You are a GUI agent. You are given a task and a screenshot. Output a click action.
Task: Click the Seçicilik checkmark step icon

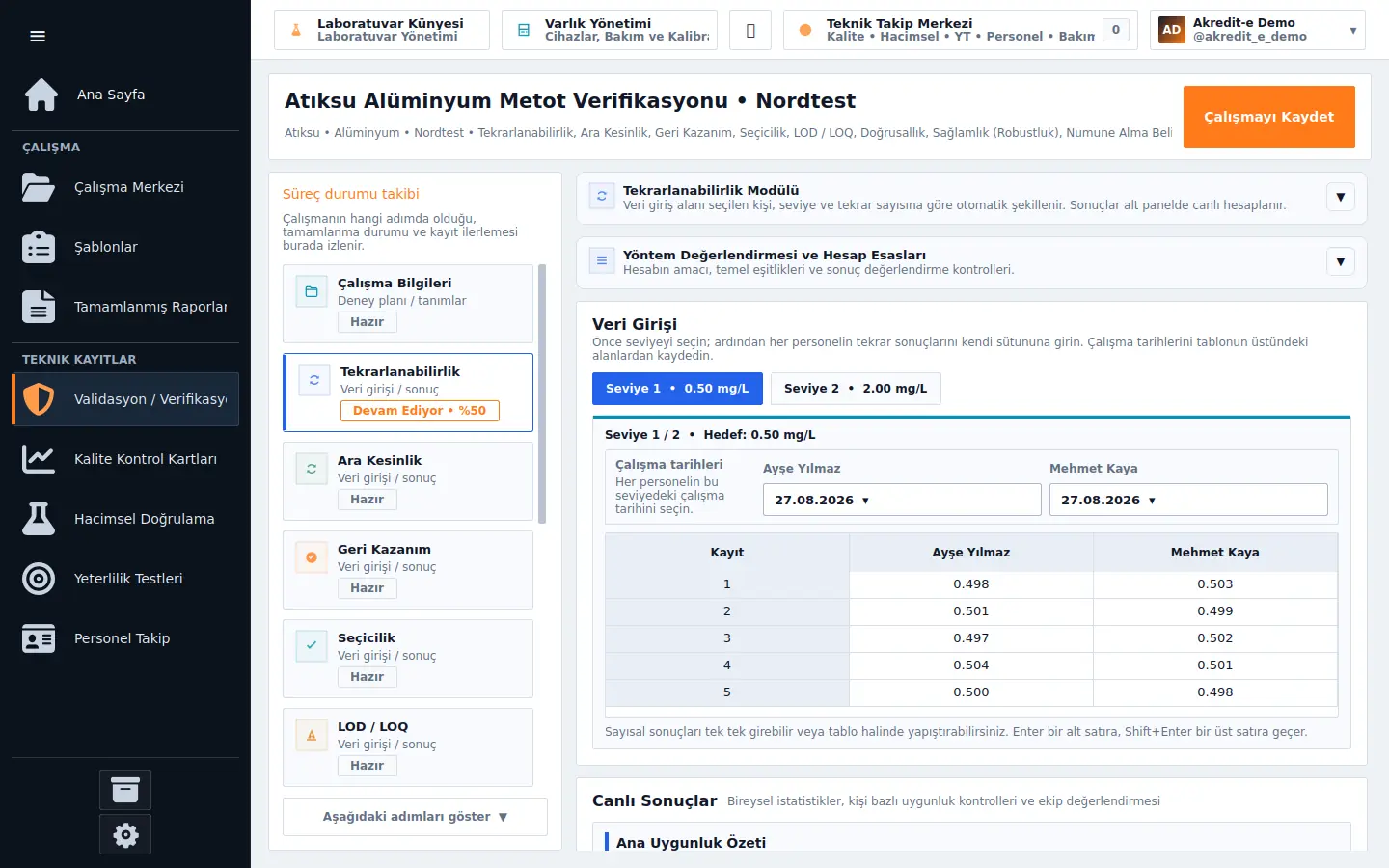(312, 646)
